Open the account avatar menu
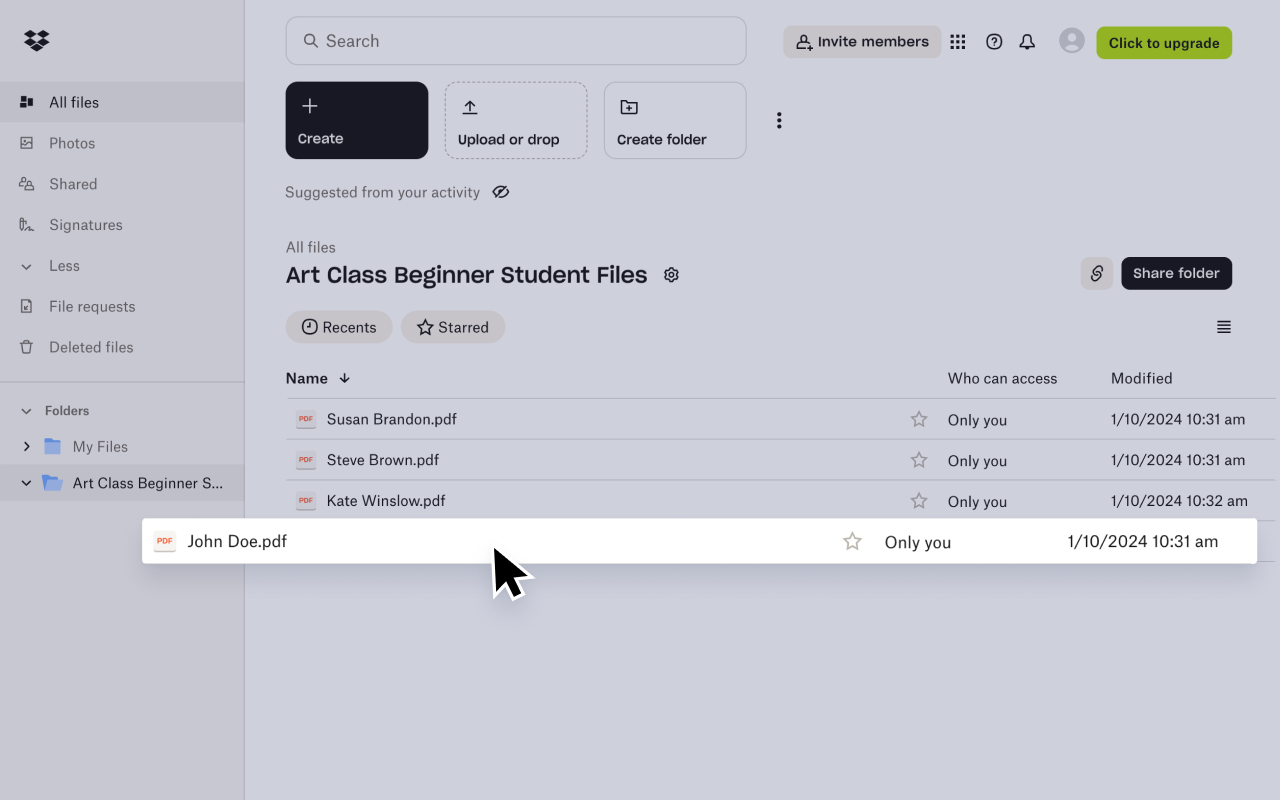Screen dimensions: 1280x800 [1072, 41]
